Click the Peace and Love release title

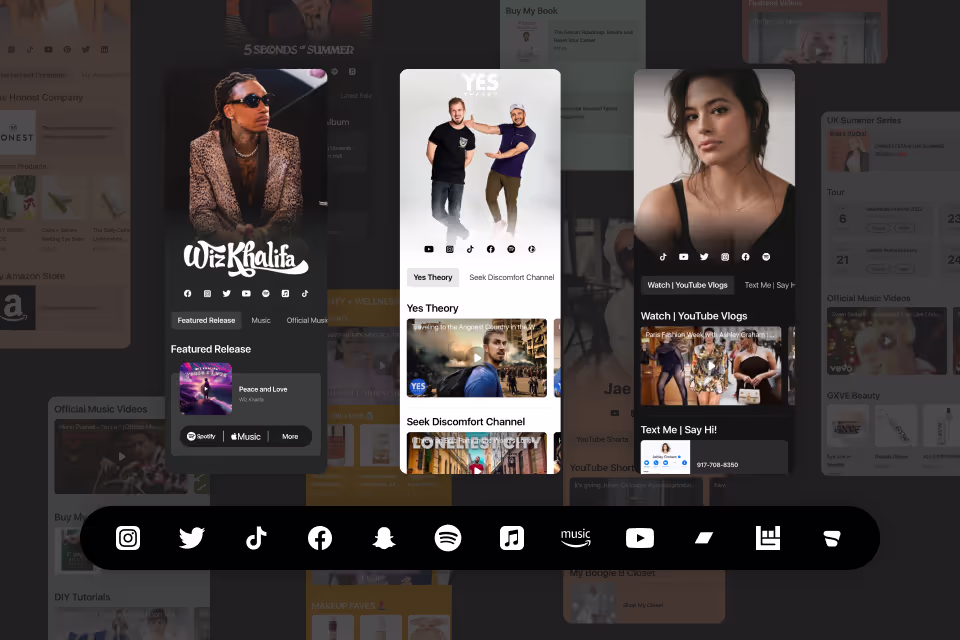coord(263,389)
